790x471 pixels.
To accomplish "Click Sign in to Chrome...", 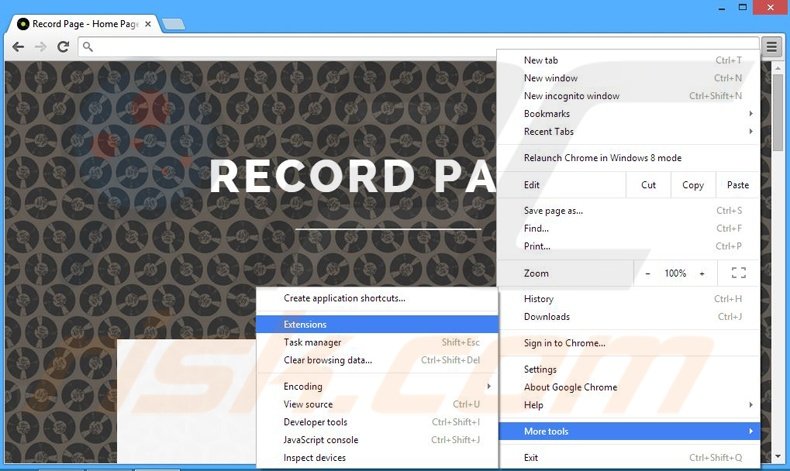I will 628,343.
